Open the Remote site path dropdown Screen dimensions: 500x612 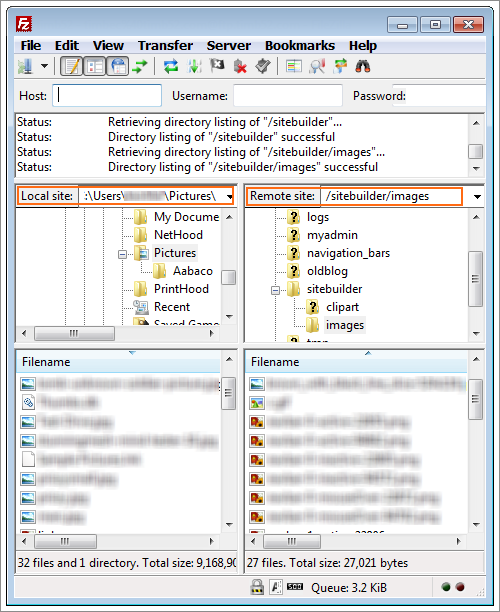pyautogui.click(x=477, y=196)
